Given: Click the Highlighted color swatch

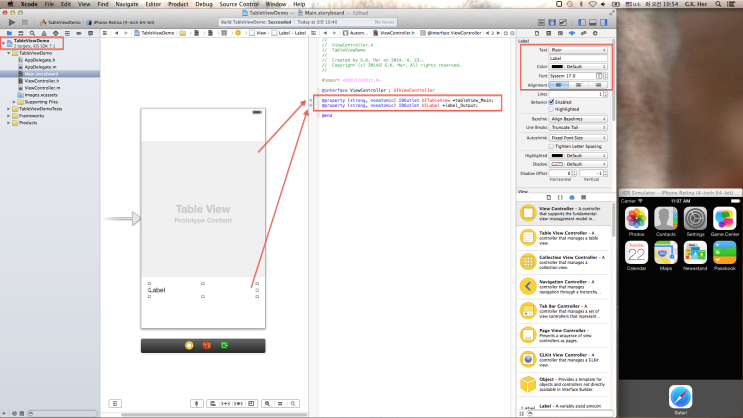Looking at the screenshot, I should [557, 155].
